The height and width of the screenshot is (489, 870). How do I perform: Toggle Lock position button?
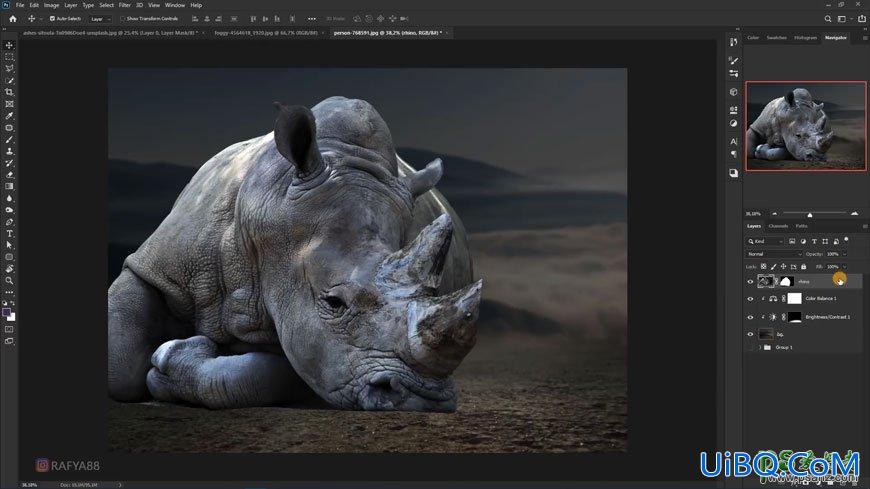(x=783, y=267)
